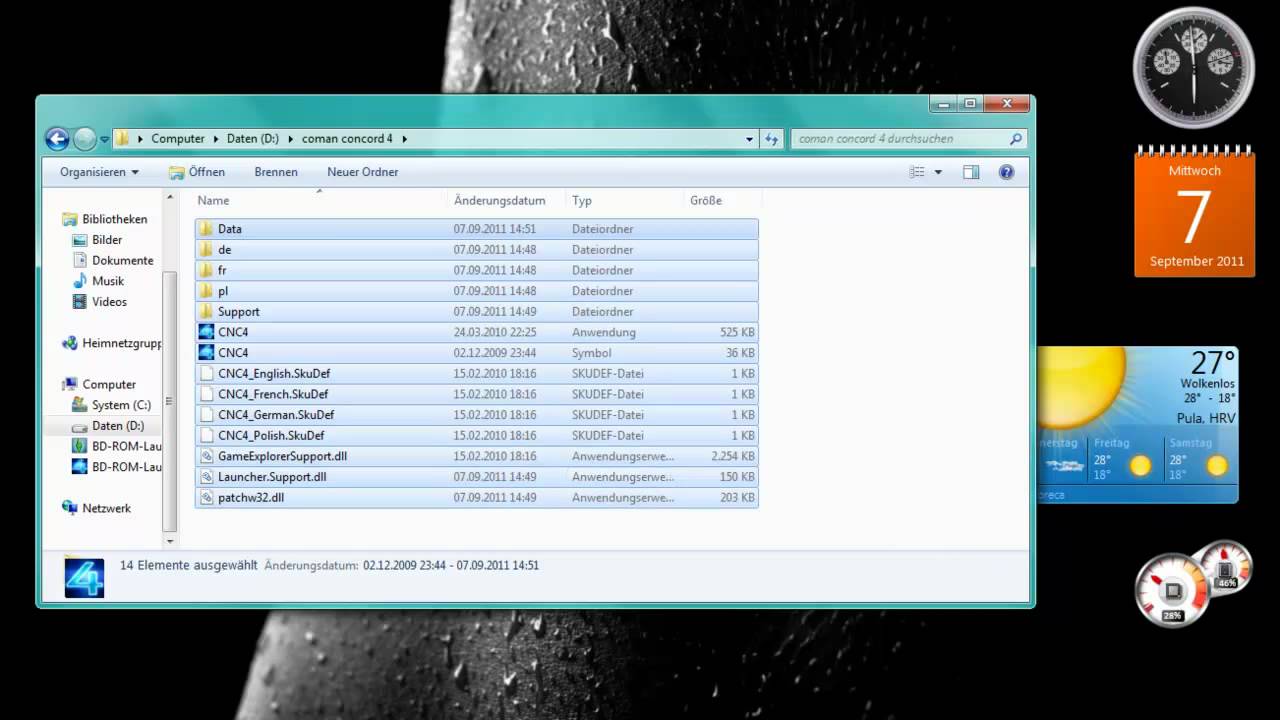1280x720 pixels.
Task: Open Dokumente in navigation pane
Action: [x=123, y=260]
